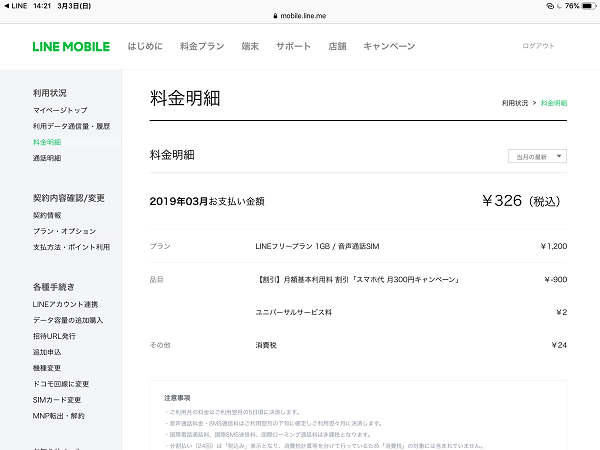Tap the 14:21 clock in the status bar
The height and width of the screenshot is (450, 600).
42,6
